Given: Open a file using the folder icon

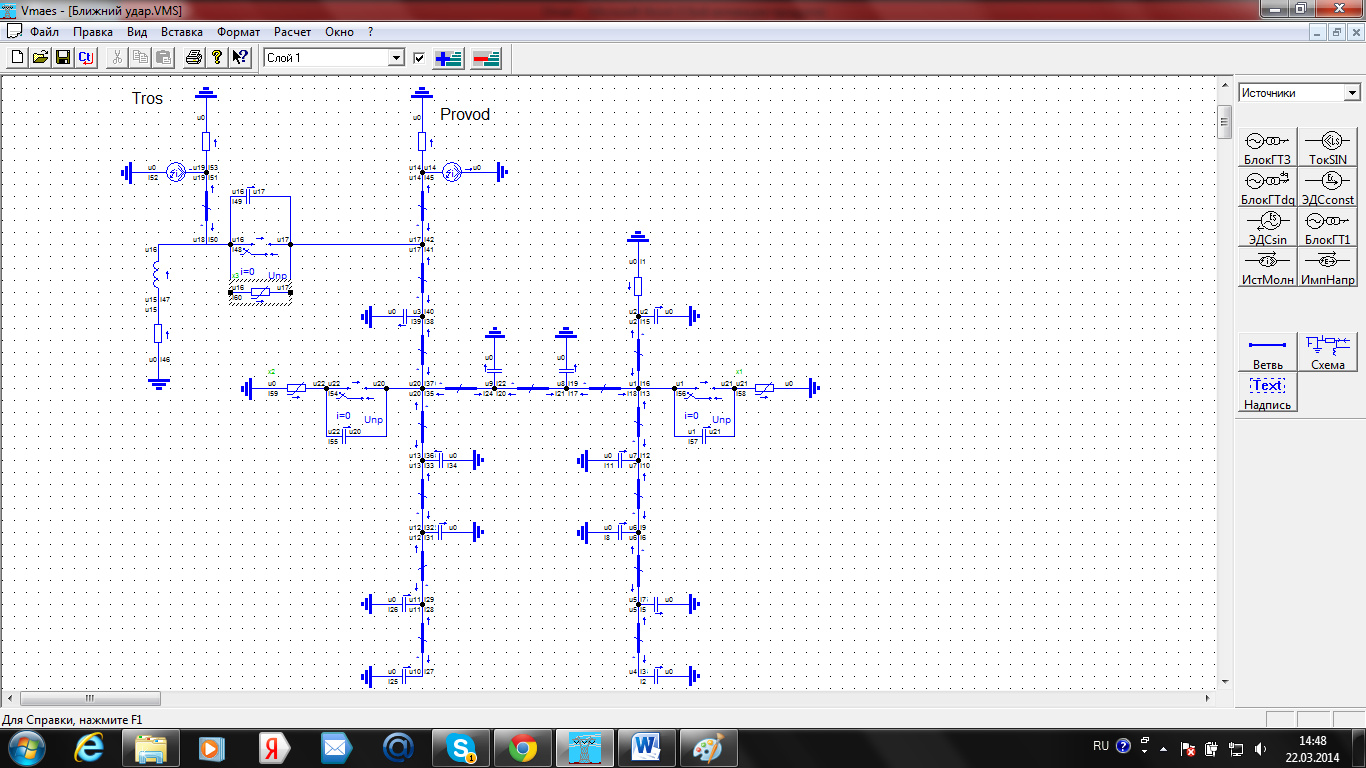Looking at the screenshot, I should [x=40, y=58].
